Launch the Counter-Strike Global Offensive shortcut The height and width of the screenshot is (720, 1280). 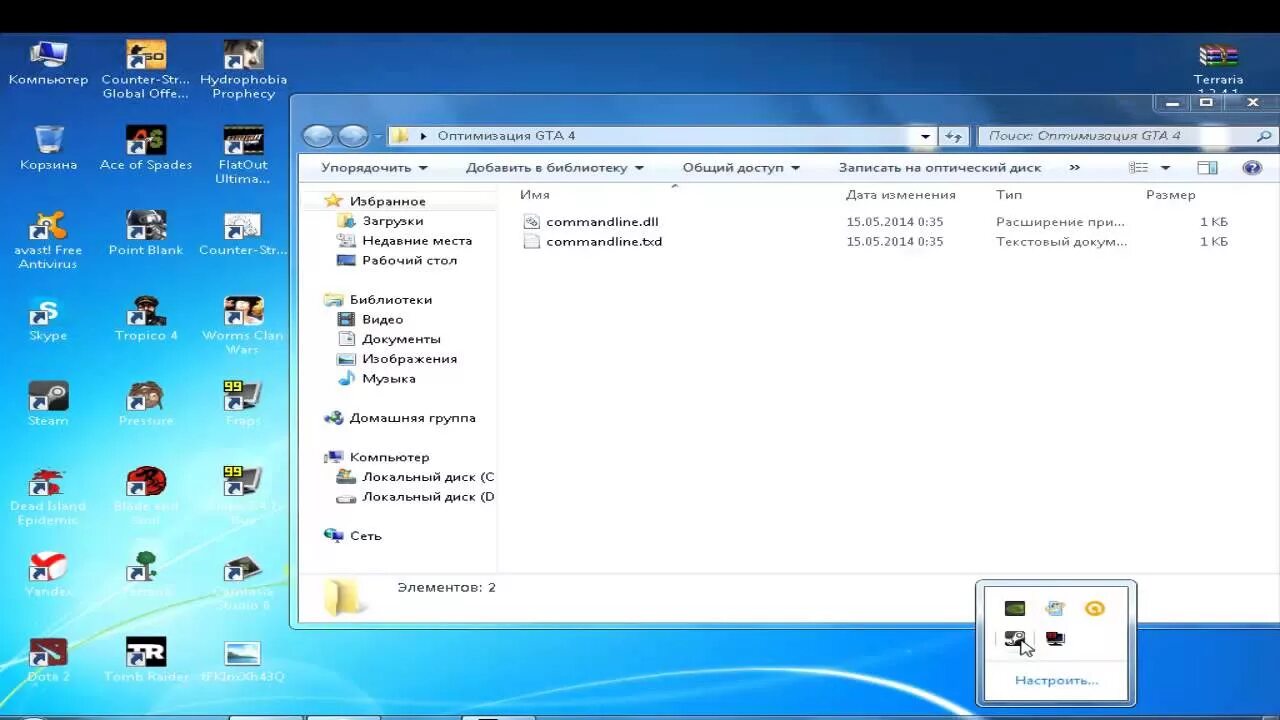point(146,69)
